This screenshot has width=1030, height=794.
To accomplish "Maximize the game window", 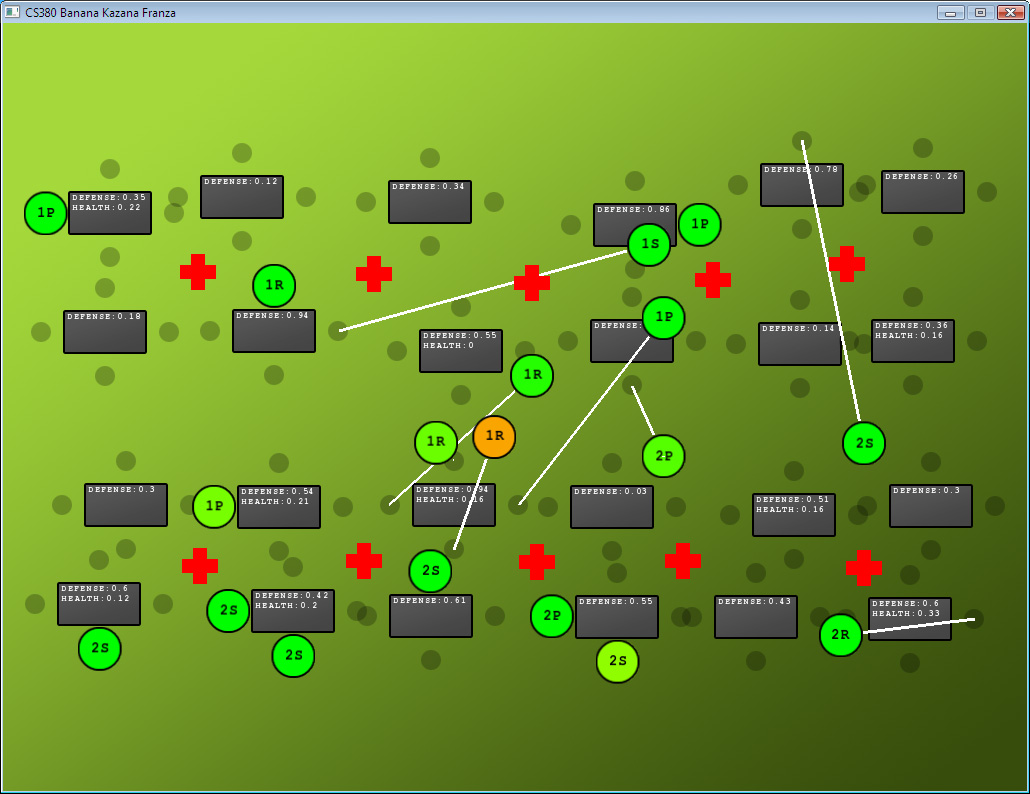I will pos(980,12).
